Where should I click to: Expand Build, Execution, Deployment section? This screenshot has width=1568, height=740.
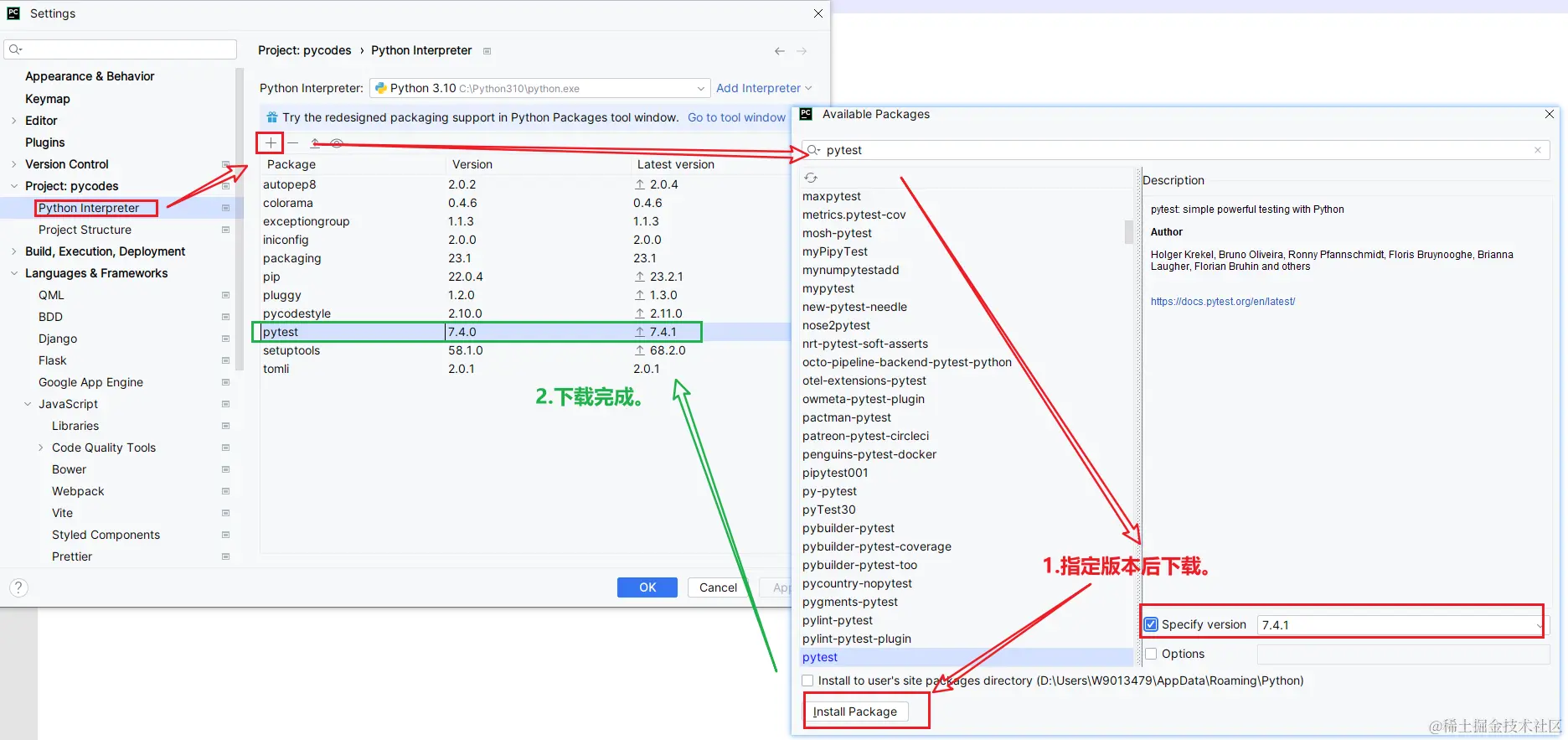pos(14,251)
